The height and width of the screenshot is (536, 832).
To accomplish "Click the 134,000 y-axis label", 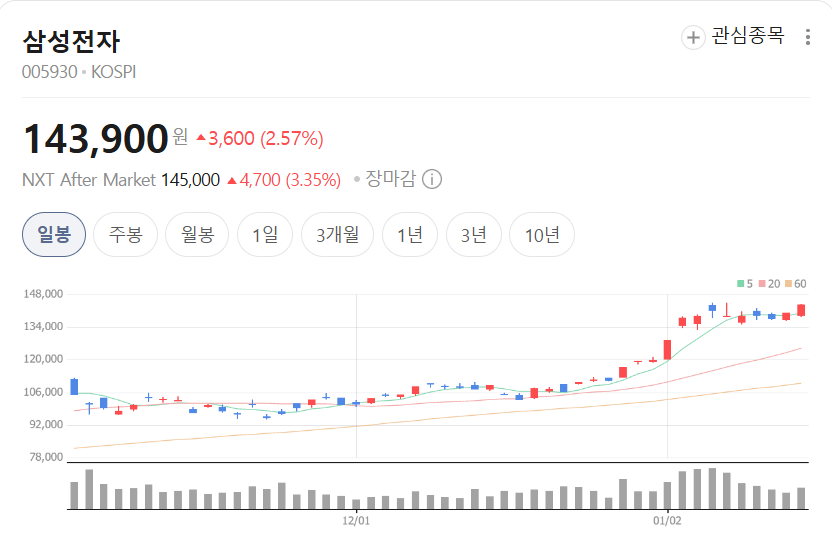I will 43,326.
